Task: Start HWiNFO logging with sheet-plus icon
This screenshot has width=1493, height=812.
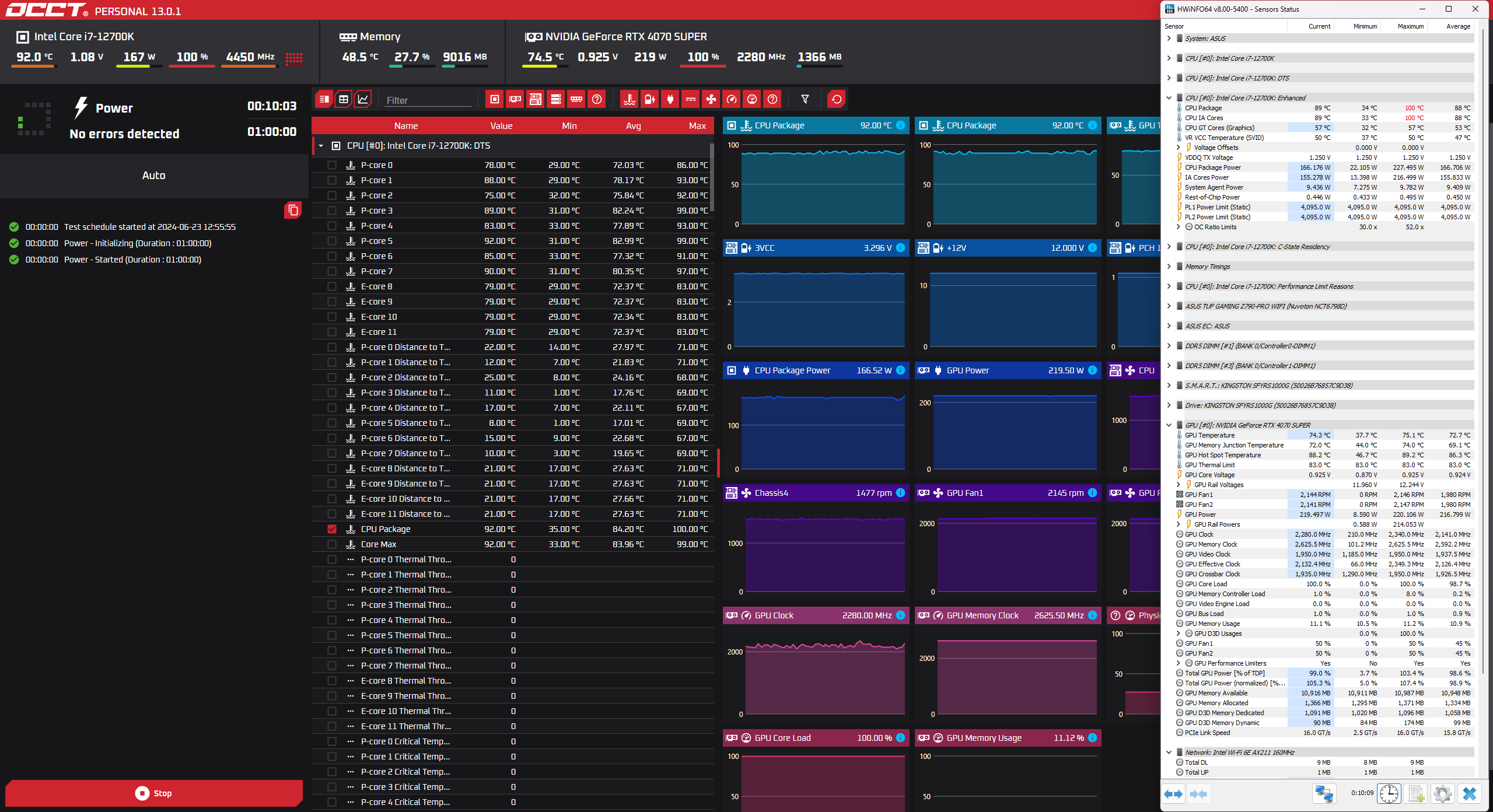Action: [1416, 794]
